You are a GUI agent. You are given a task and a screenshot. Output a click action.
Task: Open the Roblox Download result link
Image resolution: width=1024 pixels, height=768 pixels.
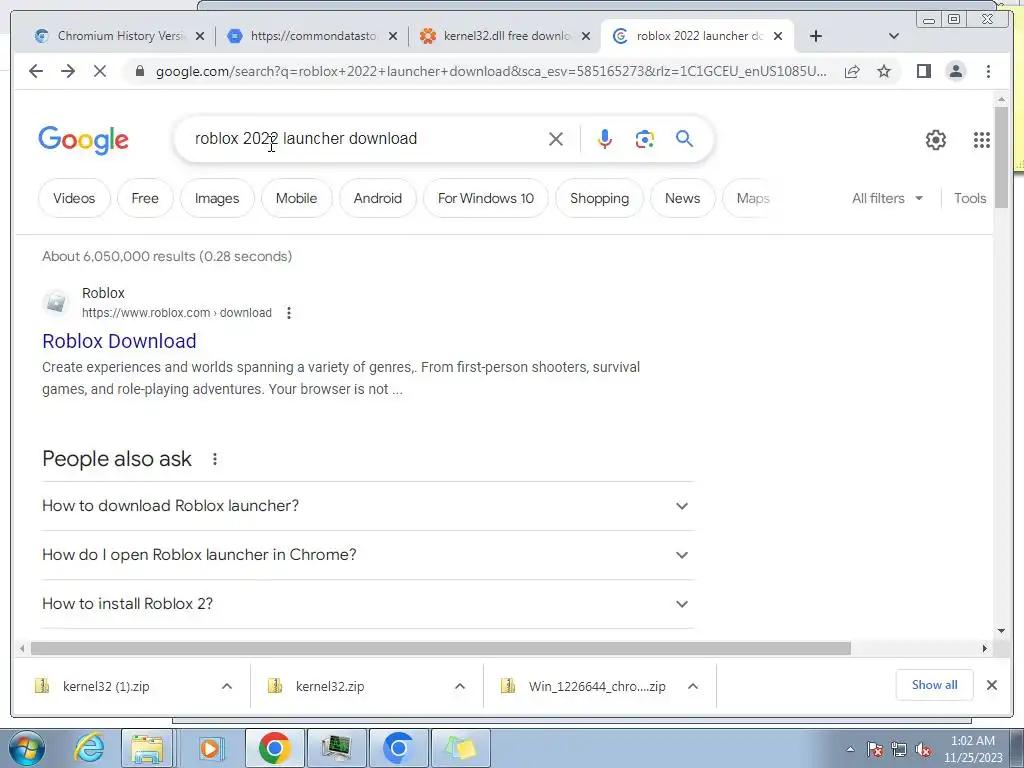pos(120,341)
